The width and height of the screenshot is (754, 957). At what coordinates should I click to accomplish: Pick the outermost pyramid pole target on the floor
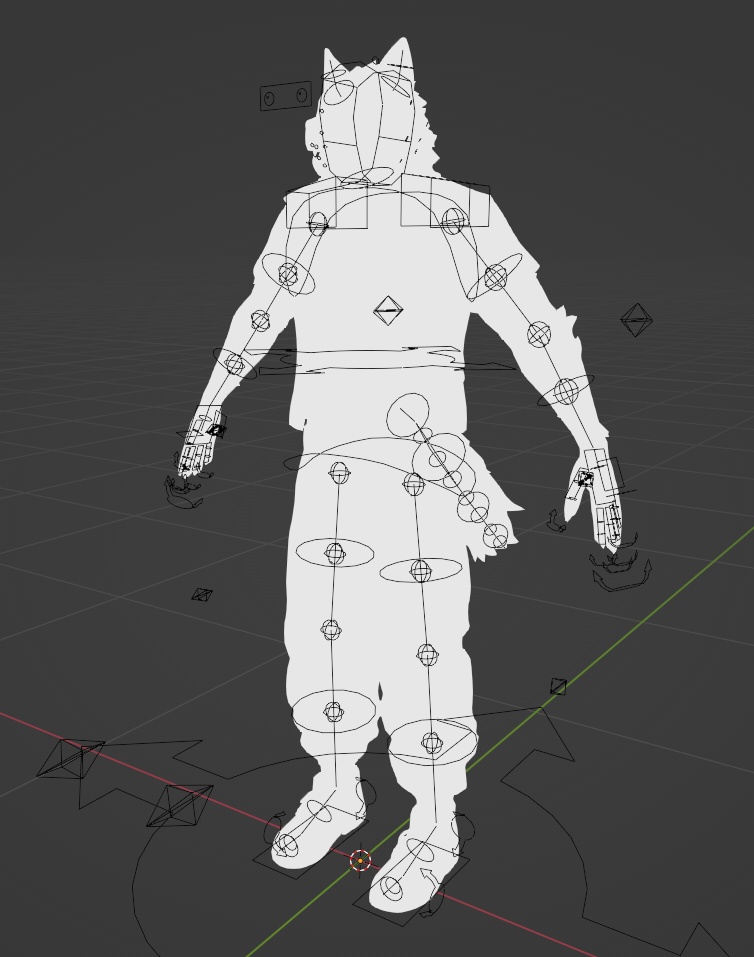pyautogui.click(x=71, y=757)
